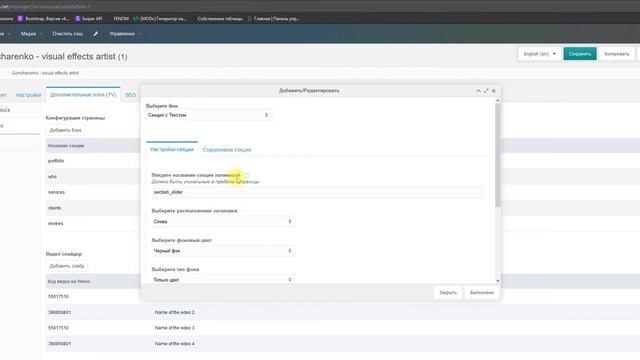
Task: Select the Name of the video 4 cell
Action: click(175, 344)
